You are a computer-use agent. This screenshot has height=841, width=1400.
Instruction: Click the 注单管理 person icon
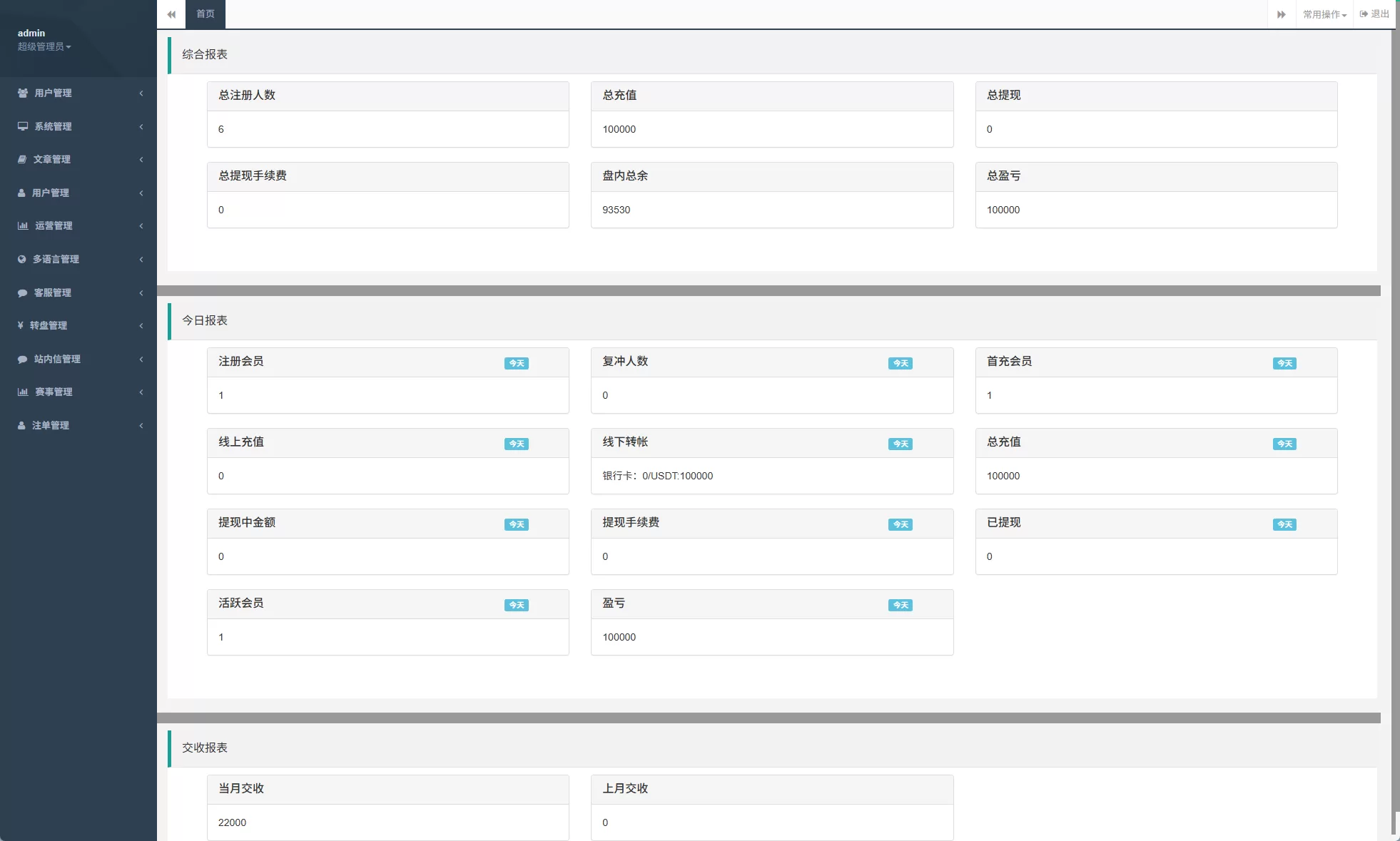[x=21, y=426]
